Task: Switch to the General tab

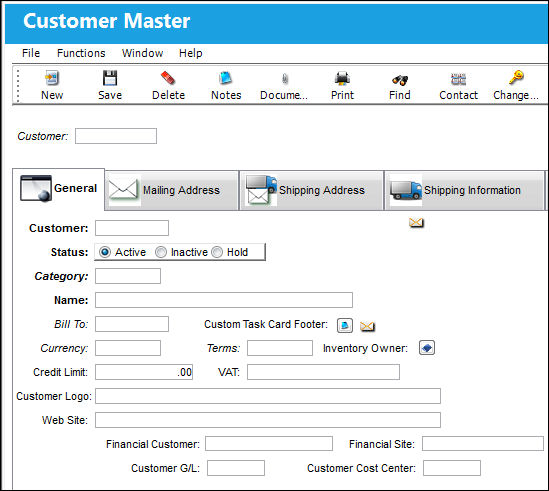Action: click(x=58, y=189)
